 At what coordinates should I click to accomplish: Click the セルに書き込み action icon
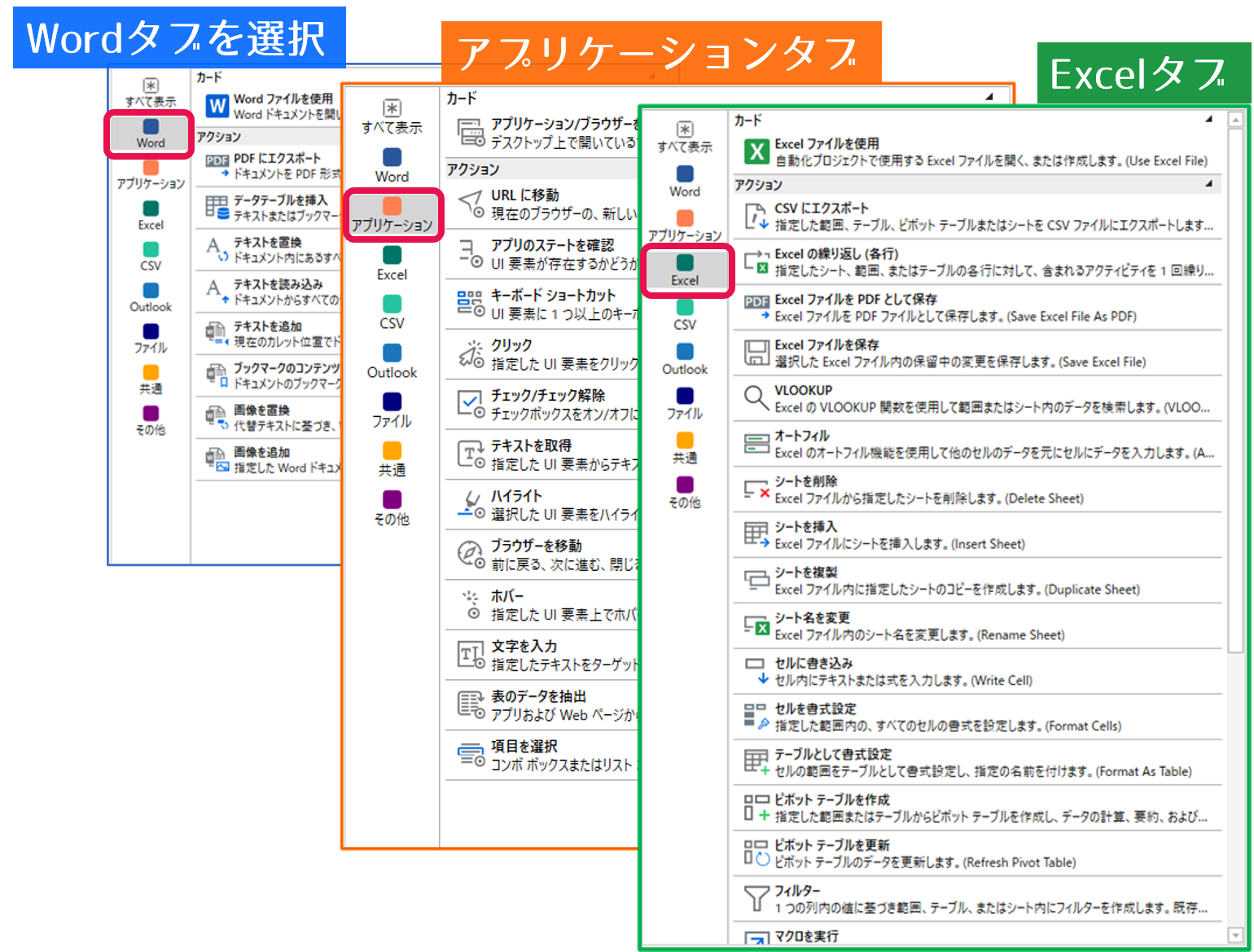(x=756, y=671)
